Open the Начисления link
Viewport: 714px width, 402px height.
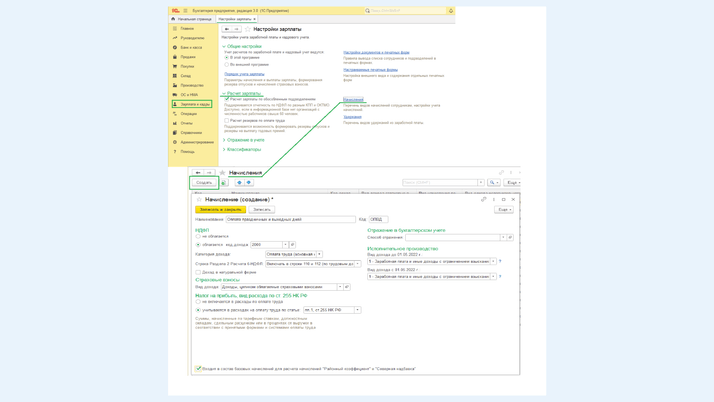pyautogui.click(x=353, y=99)
